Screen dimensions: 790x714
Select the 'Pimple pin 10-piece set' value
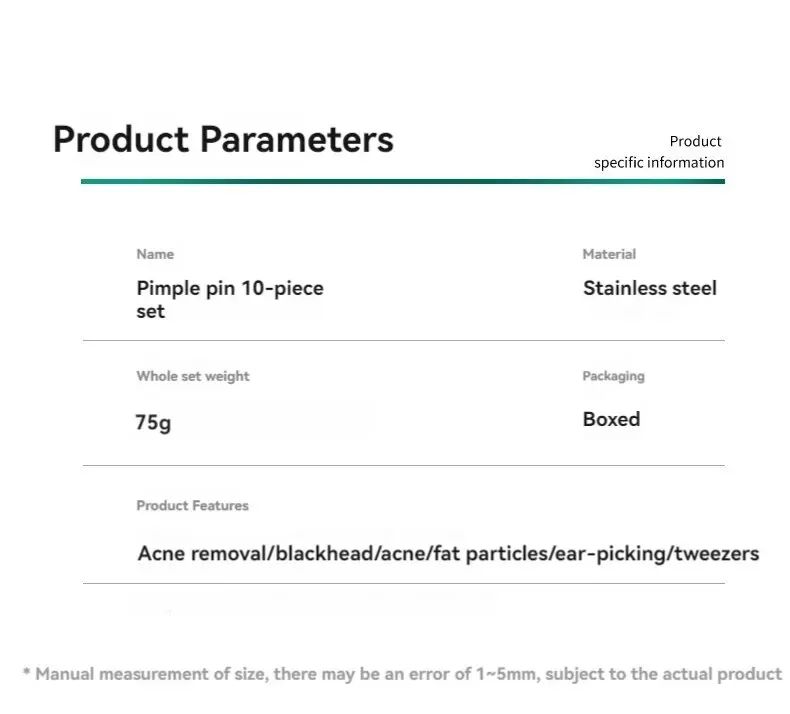230,299
